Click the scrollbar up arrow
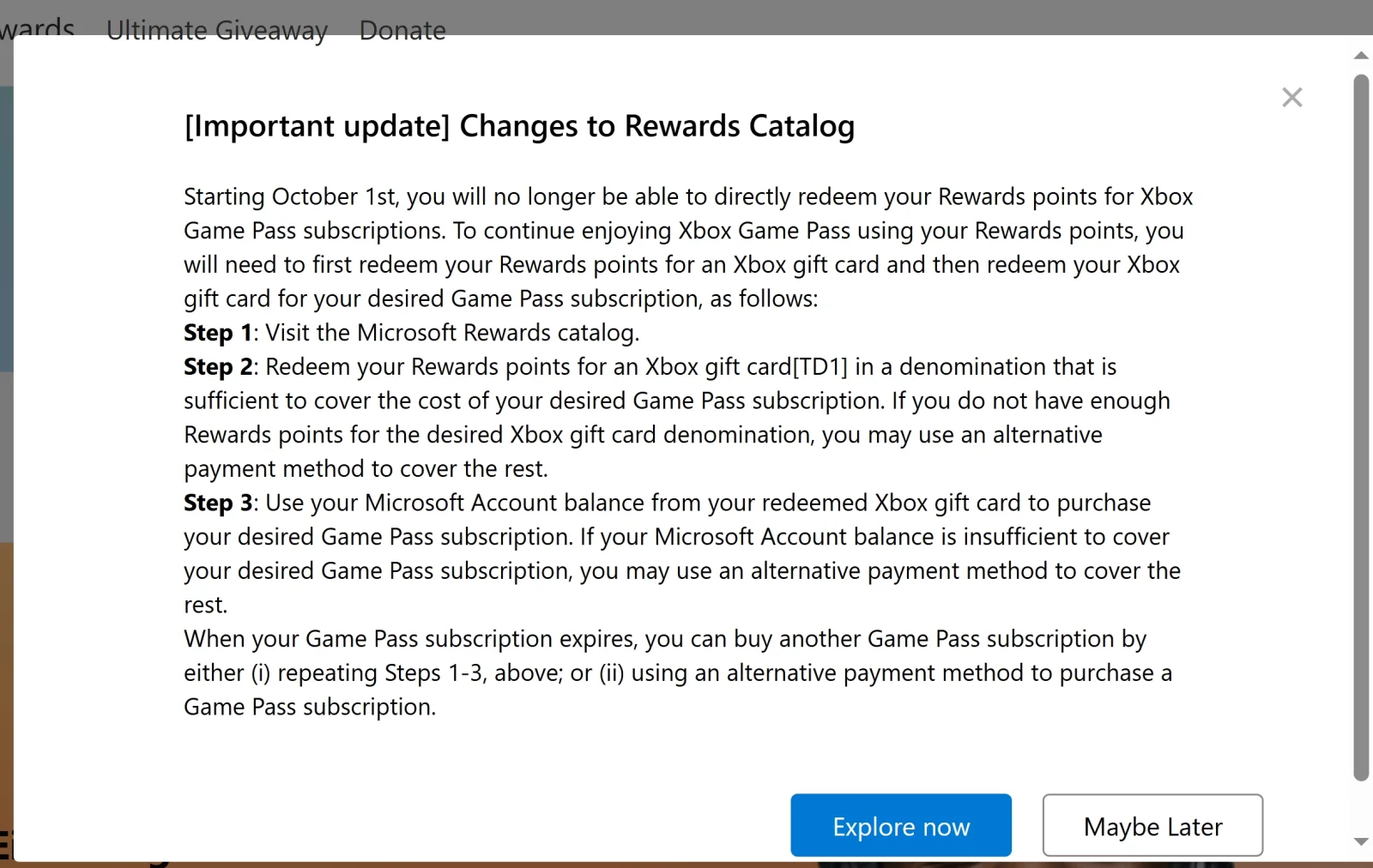This screenshot has height=868, width=1373. [x=1361, y=56]
